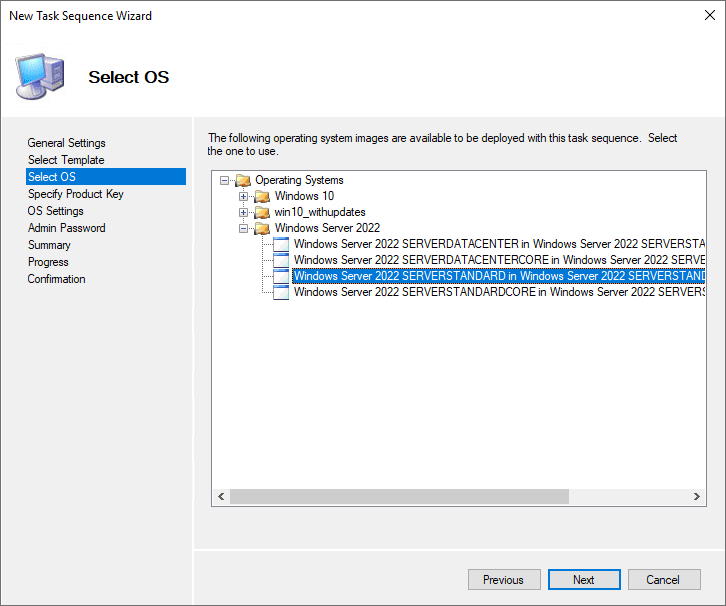Click the selected SERVERSTANDARD image icon
Image resolution: width=726 pixels, height=606 pixels.
(281, 276)
